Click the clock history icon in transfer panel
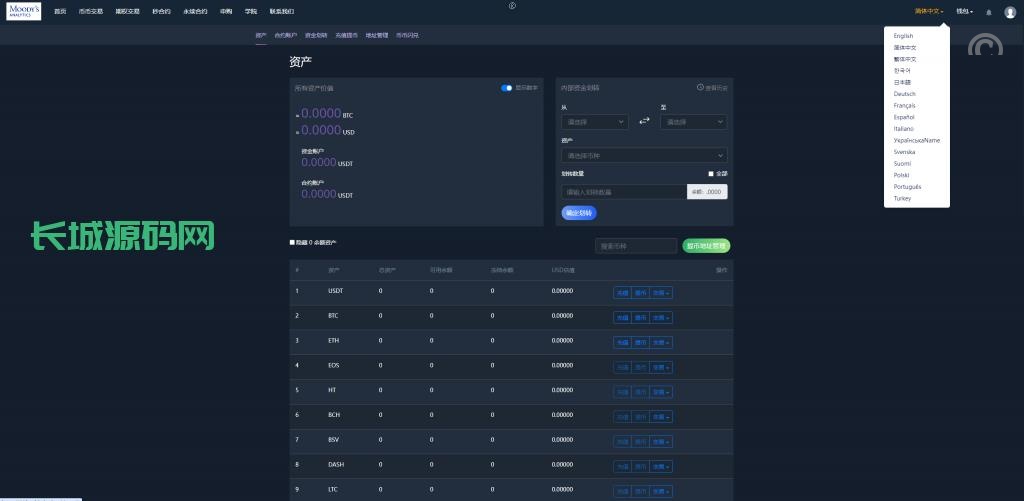 pyautogui.click(x=700, y=88)
